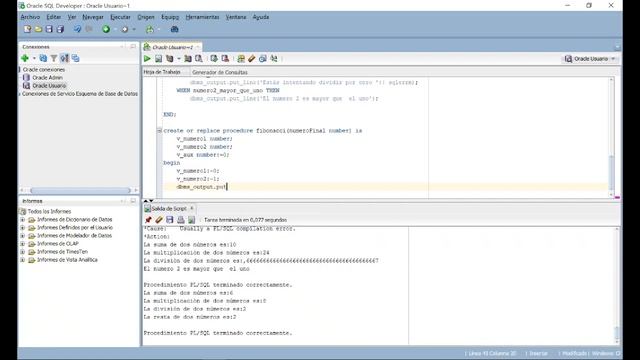640x360 pixels.
Task: Clear the worksheet with the eraser icon
Action: click(251, 59)
